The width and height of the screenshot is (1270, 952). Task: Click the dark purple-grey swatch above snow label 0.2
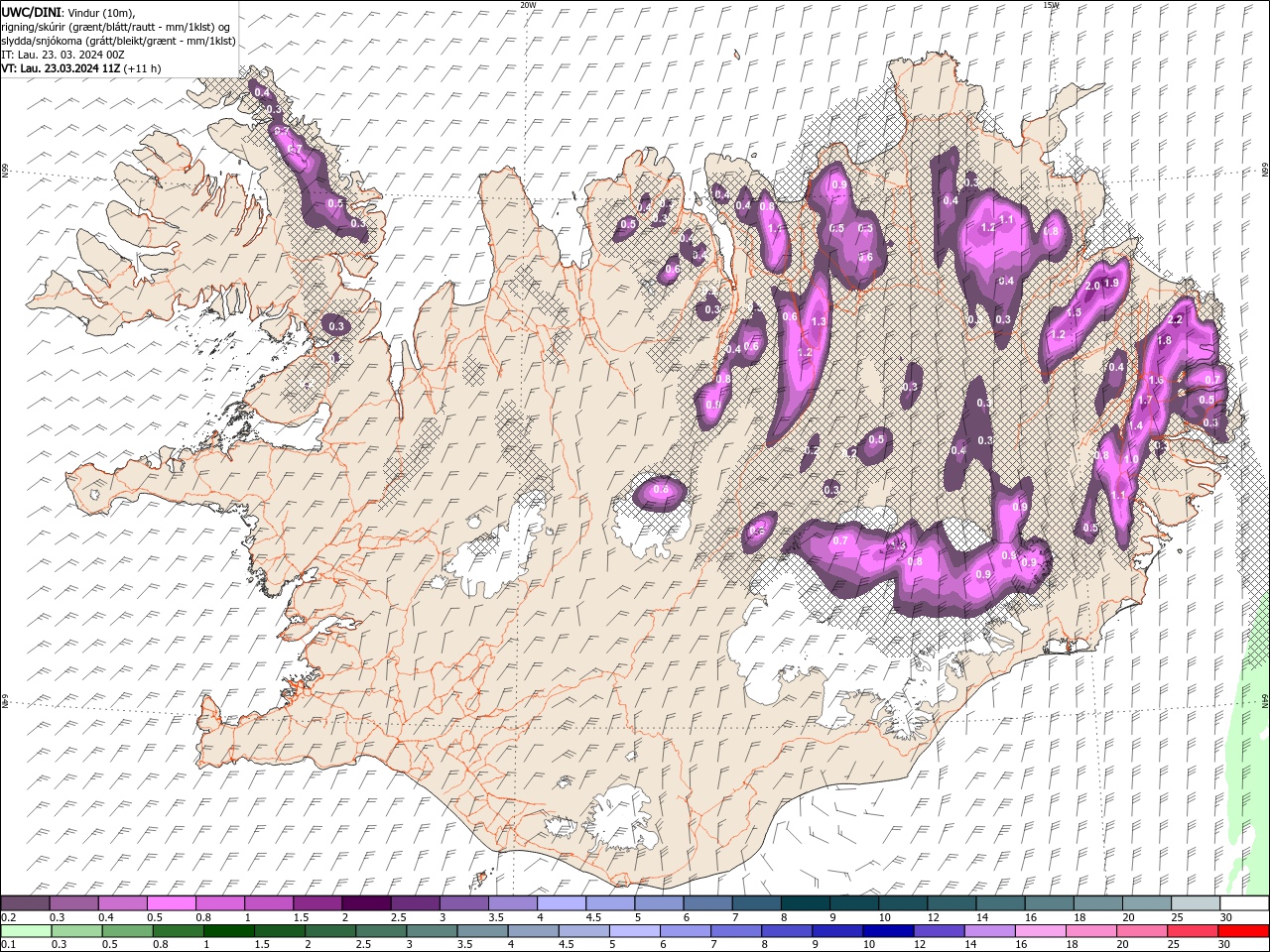(x=25, y=903)
